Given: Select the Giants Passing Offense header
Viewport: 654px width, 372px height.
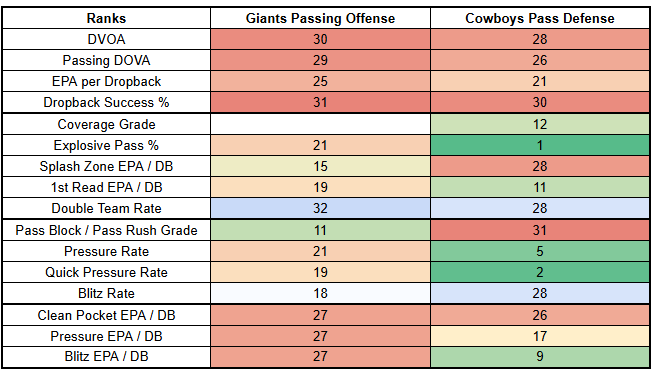Looking at the screenshot, I should tap(320, 18).
